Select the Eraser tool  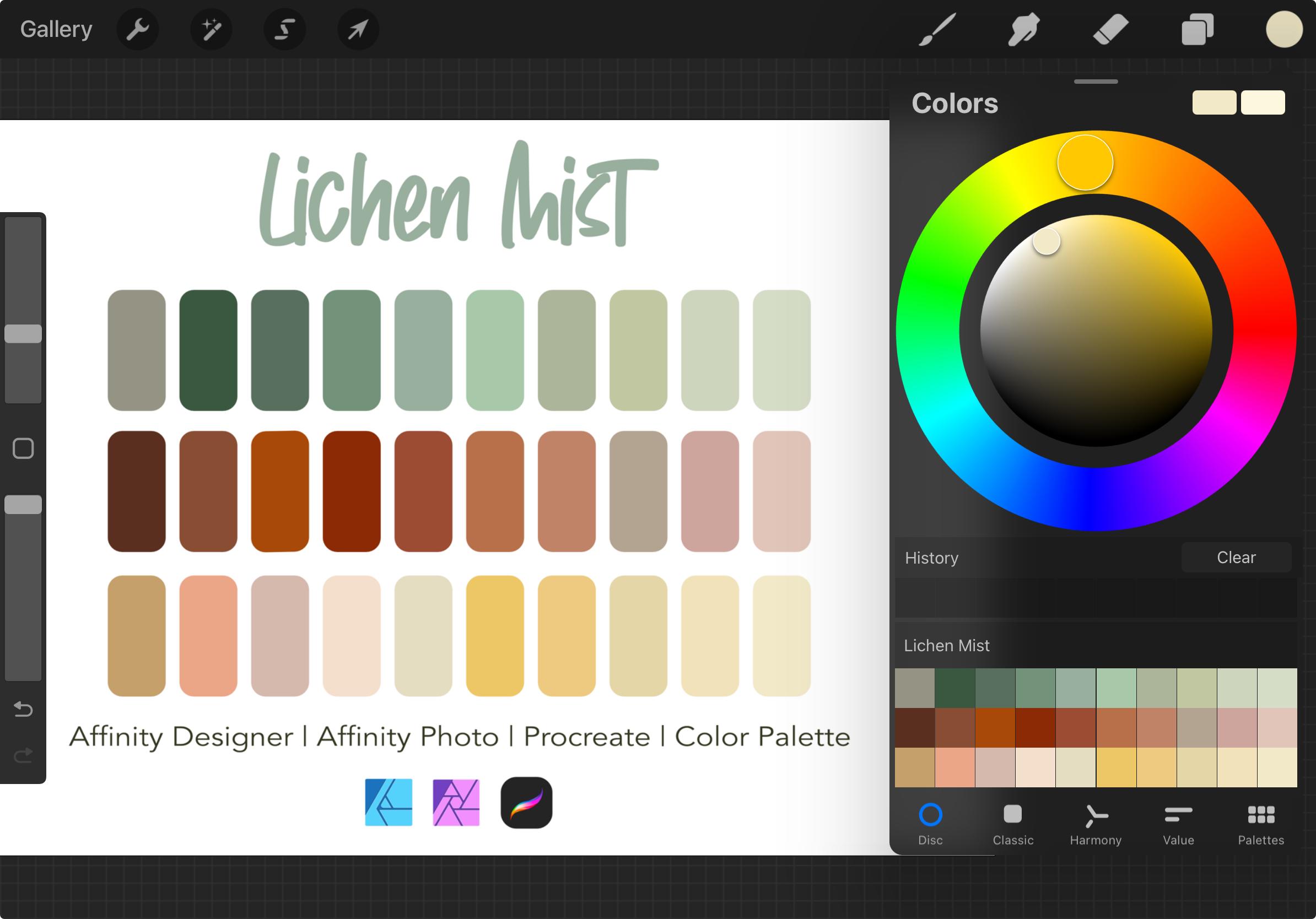click(1110, 29)
